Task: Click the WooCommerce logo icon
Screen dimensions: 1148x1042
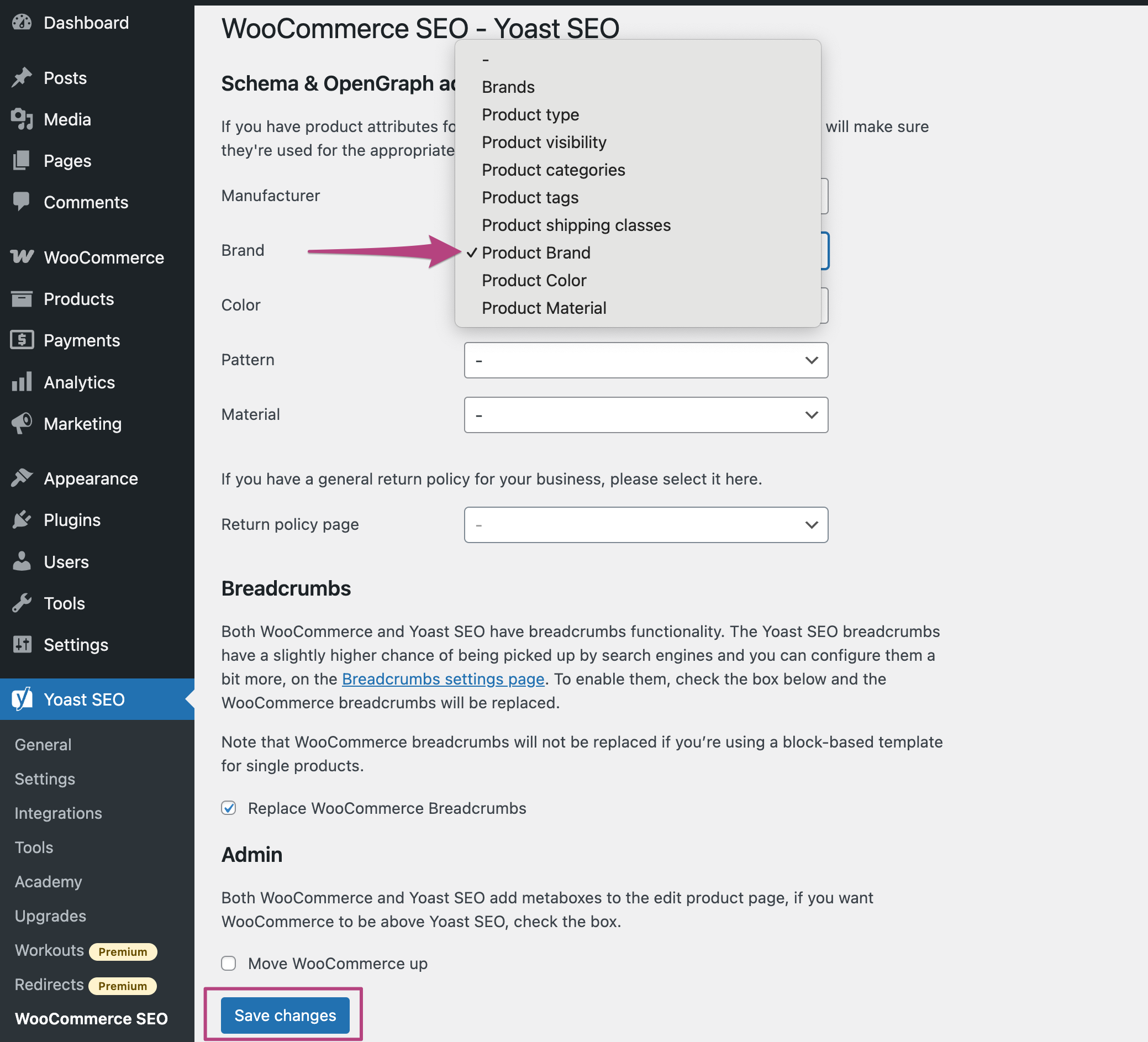Action: tap(22, 257)
